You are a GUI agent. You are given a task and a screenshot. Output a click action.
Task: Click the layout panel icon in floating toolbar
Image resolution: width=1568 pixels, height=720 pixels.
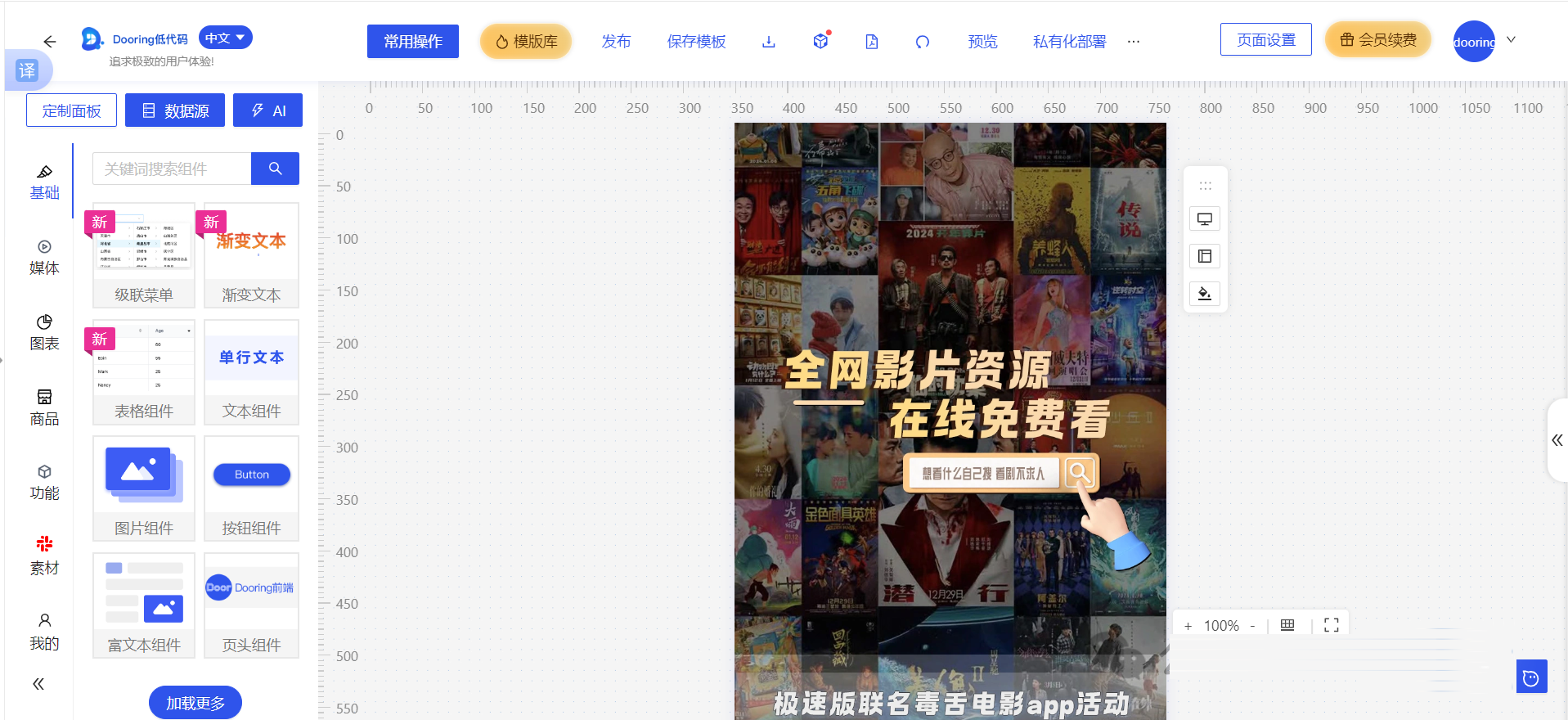pos(1205,257)
